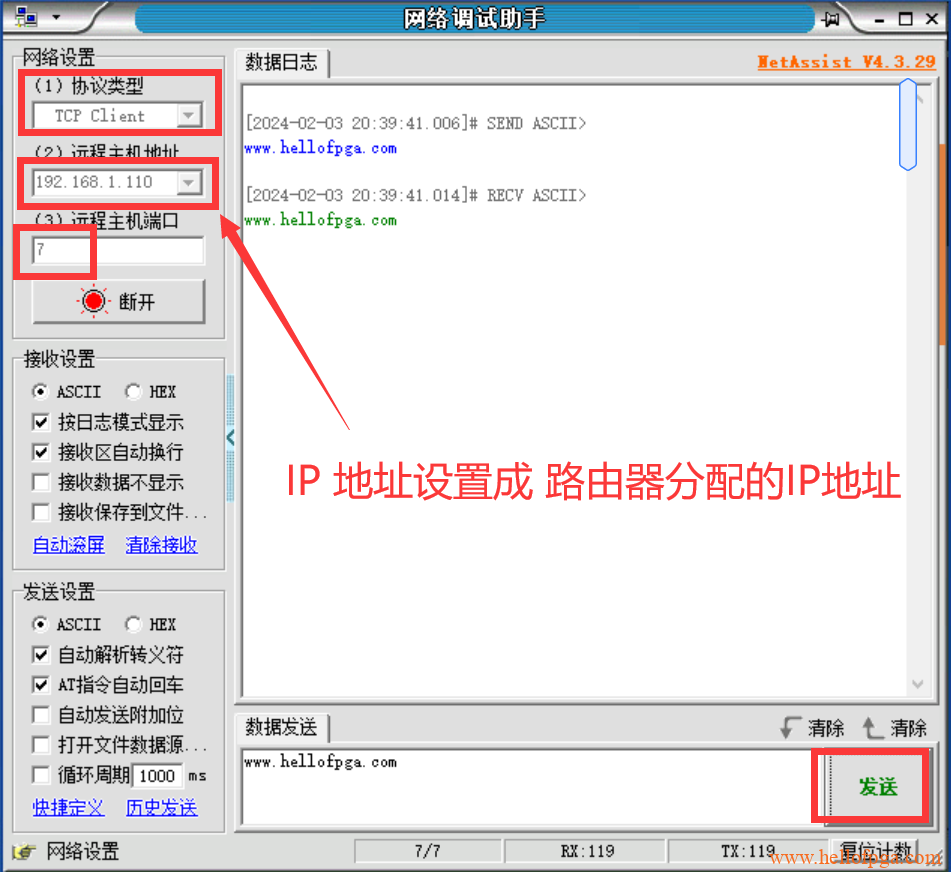Expand remote host address 192.168.1.110 dropdown
The width and height of the screenshot is (951, 872).
(x=189, y=182)
